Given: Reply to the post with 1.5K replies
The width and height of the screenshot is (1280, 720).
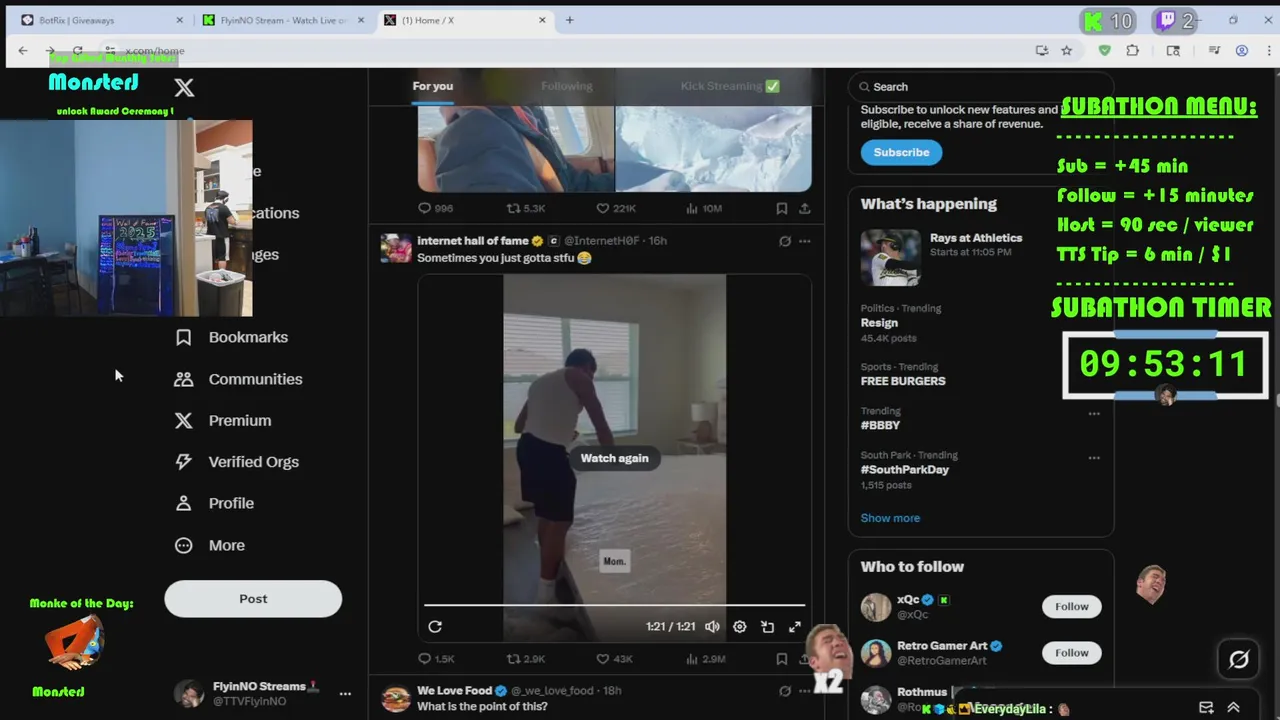Looking at the screenshot, I should tap(436, 659).
